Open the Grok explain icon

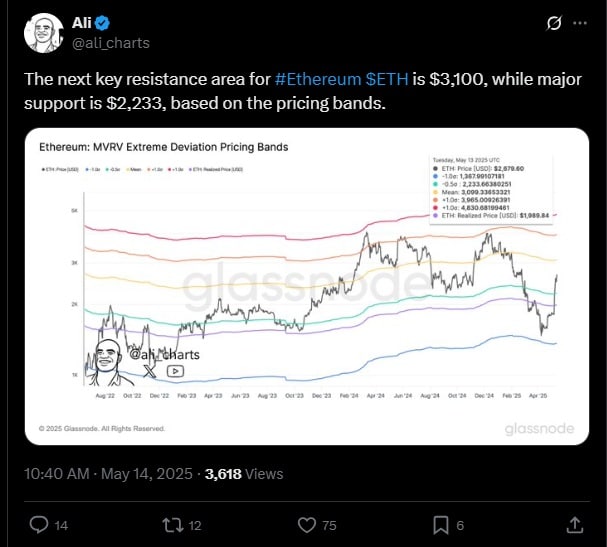coord(554,23)
